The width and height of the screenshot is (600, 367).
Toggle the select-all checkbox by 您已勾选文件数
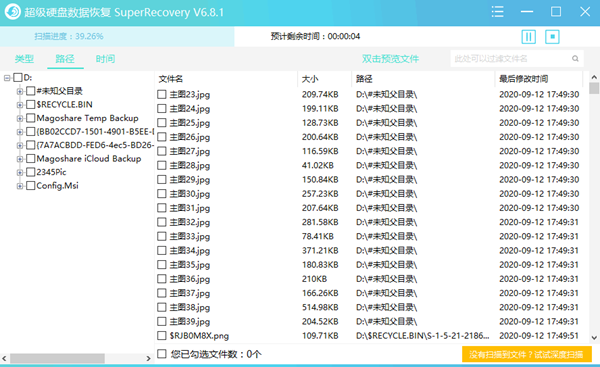point(162,354)
